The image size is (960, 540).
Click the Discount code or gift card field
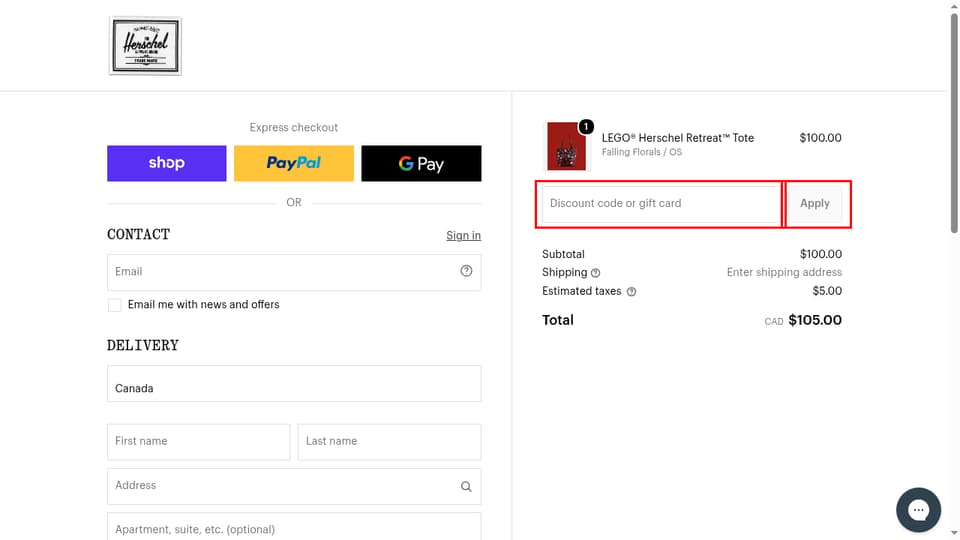pyautogui.click(x=661, y=204)
